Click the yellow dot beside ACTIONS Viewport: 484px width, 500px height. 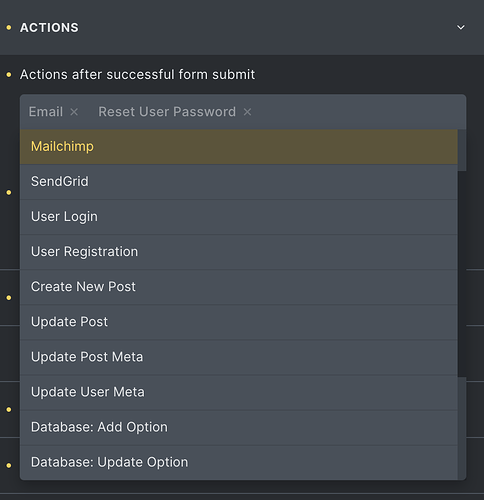(x=9, y=27)
